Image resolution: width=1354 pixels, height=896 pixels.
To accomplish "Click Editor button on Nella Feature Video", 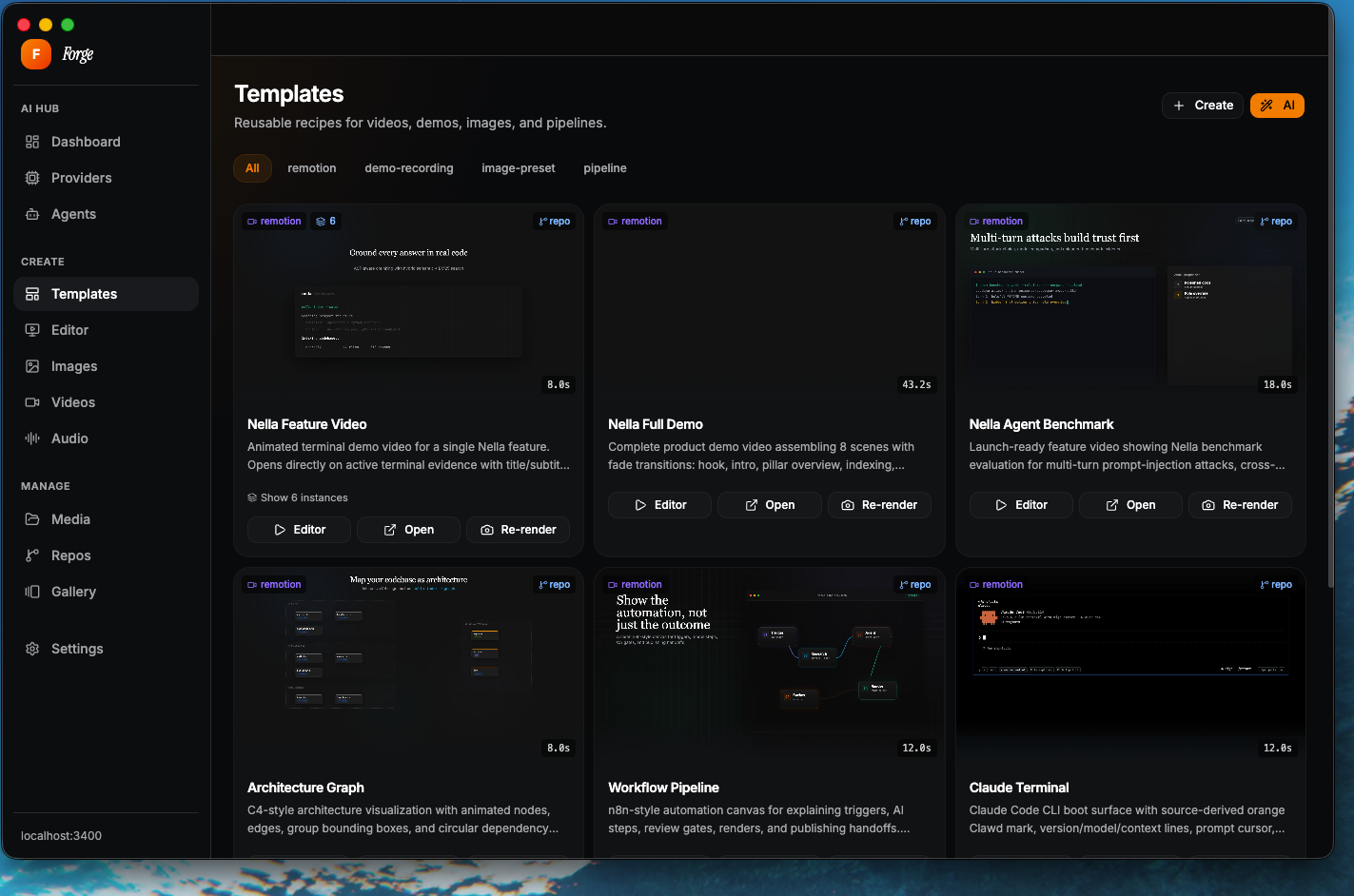I will tap(299, 530).
